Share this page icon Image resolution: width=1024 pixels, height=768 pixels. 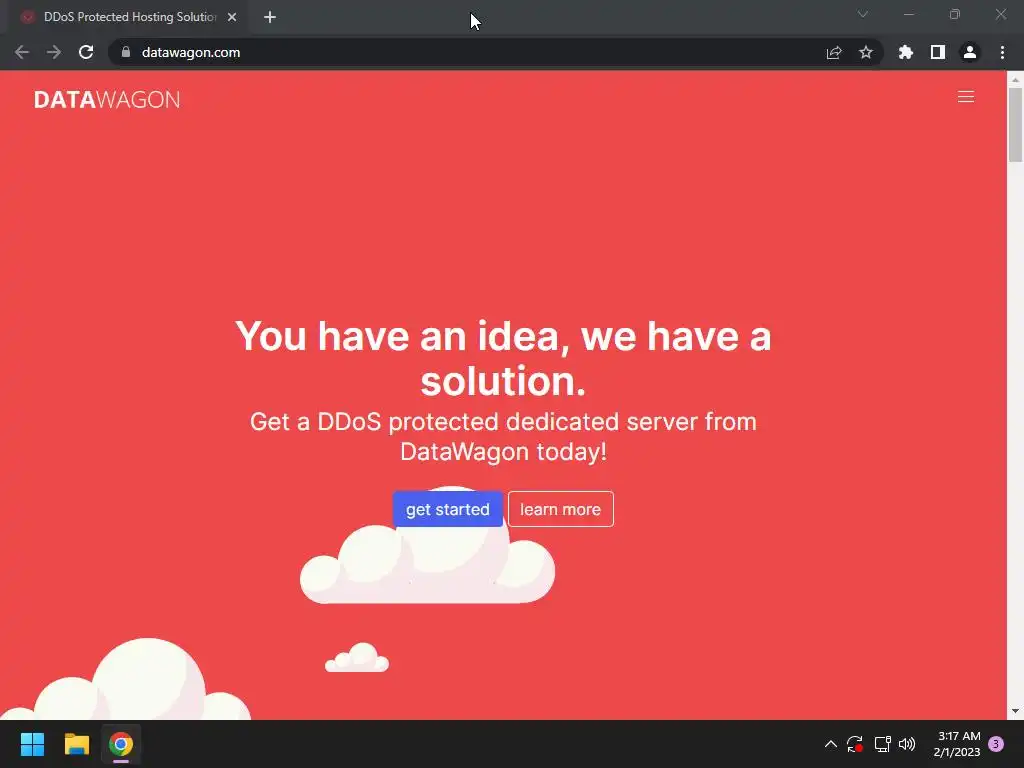(834, 52)
